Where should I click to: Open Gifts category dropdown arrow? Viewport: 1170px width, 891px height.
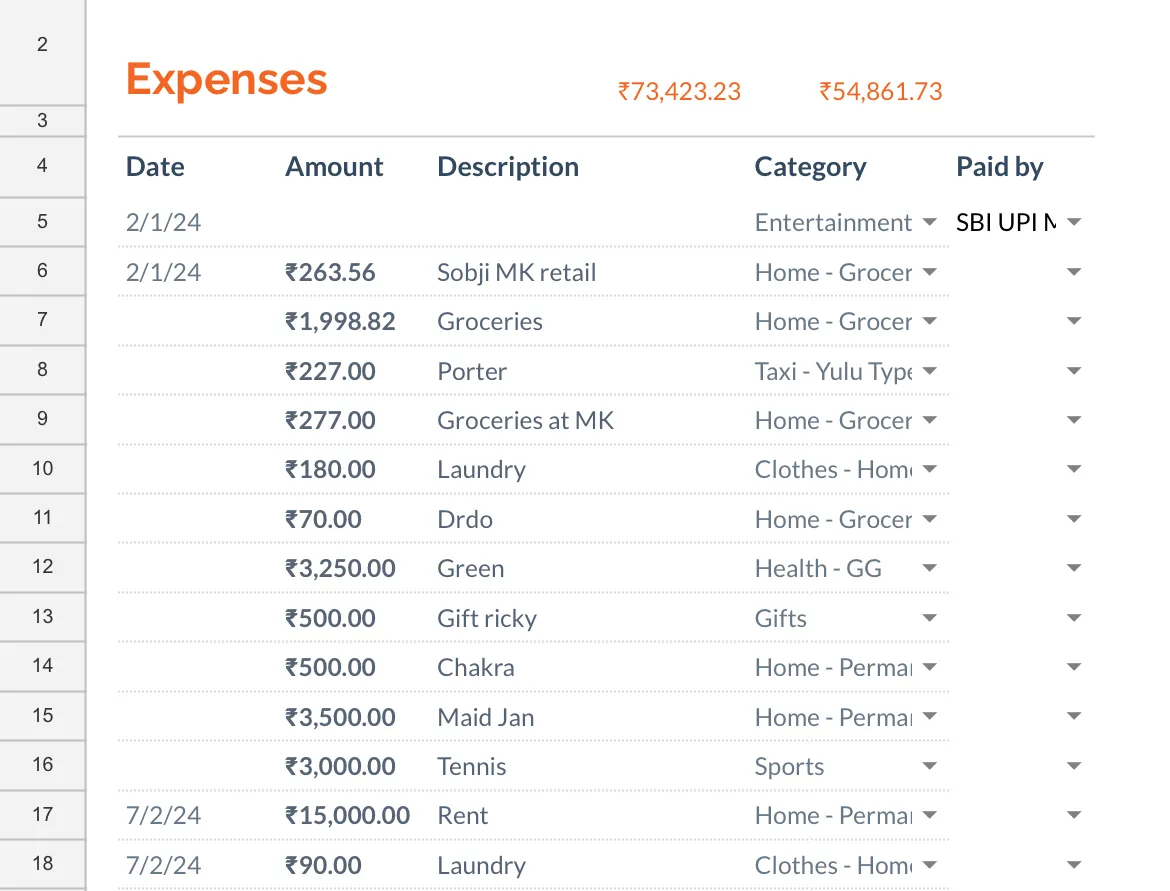[x=929, y=618]
